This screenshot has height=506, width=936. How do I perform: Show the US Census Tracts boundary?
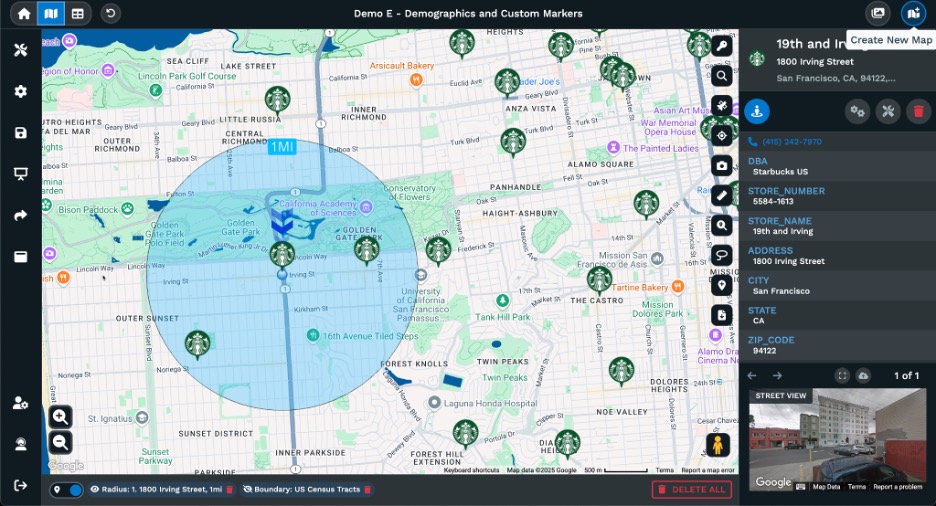point(248,490)
